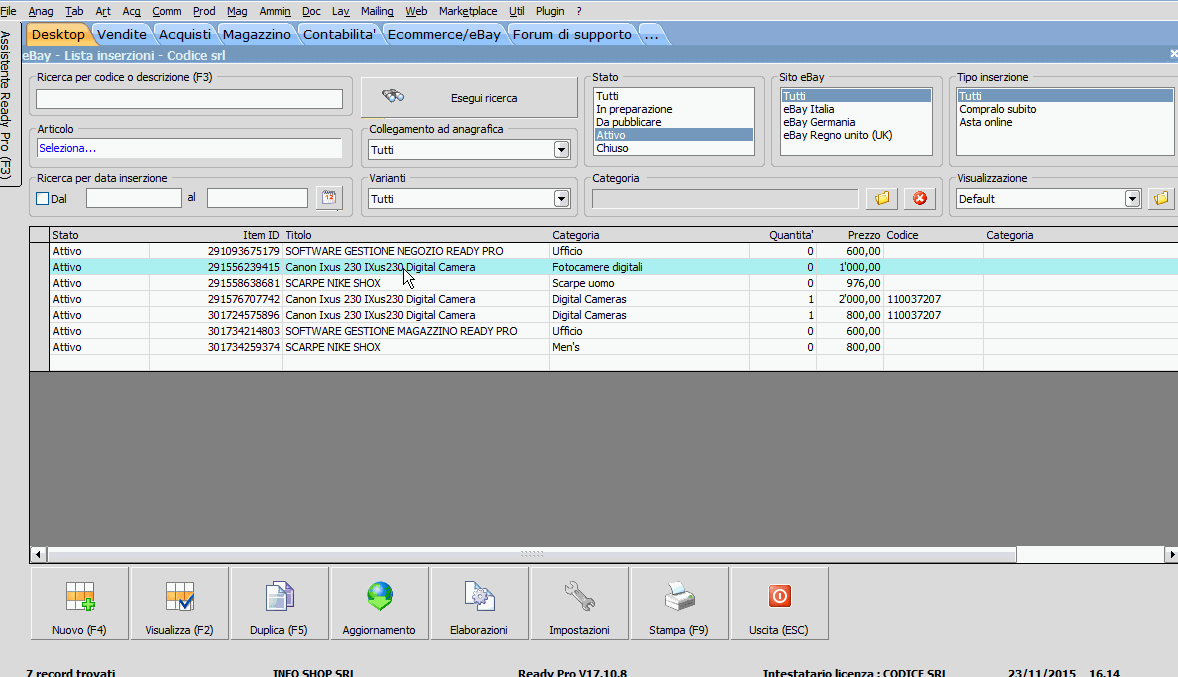Viewport: 1178px width, 677px height.
Task: Expand the Varianti dropdown
Action: tap(561, 198)
